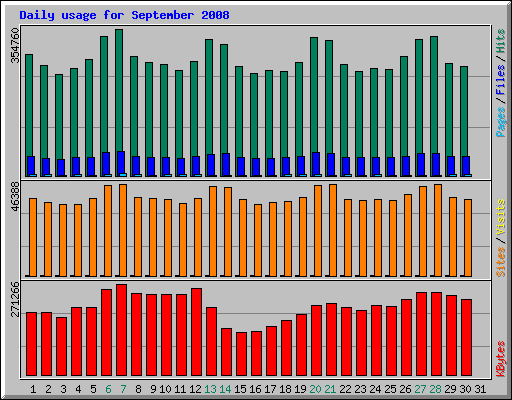The width and height of the screenshot is (512, 400).
Task: Click the orange visits bar for day 6
Action: [x=108, y=231]
